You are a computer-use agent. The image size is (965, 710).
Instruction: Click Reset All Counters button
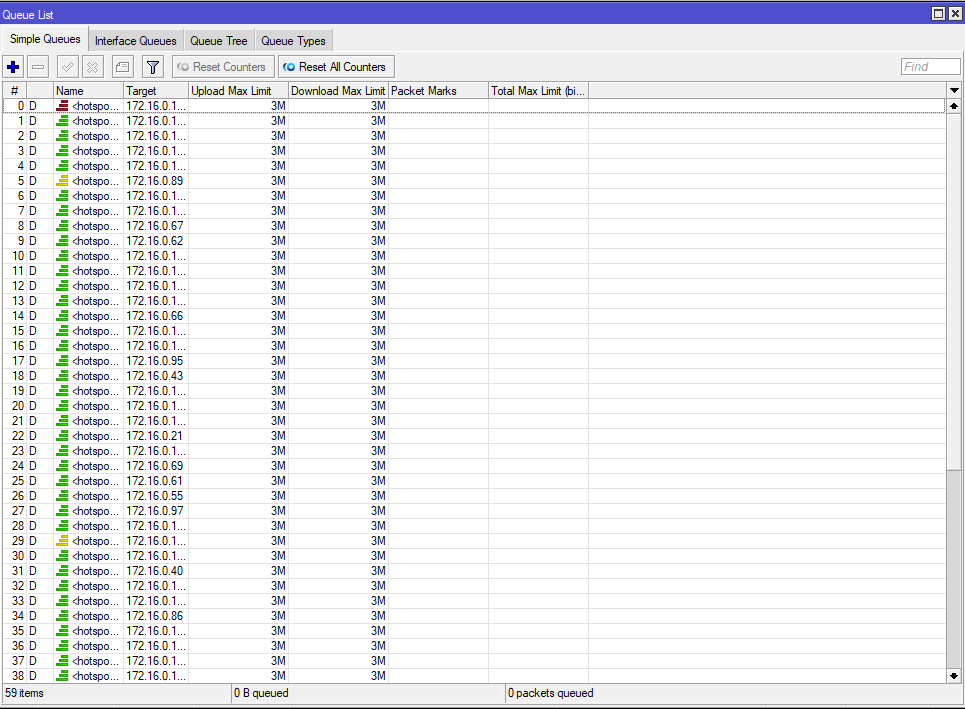336,66
